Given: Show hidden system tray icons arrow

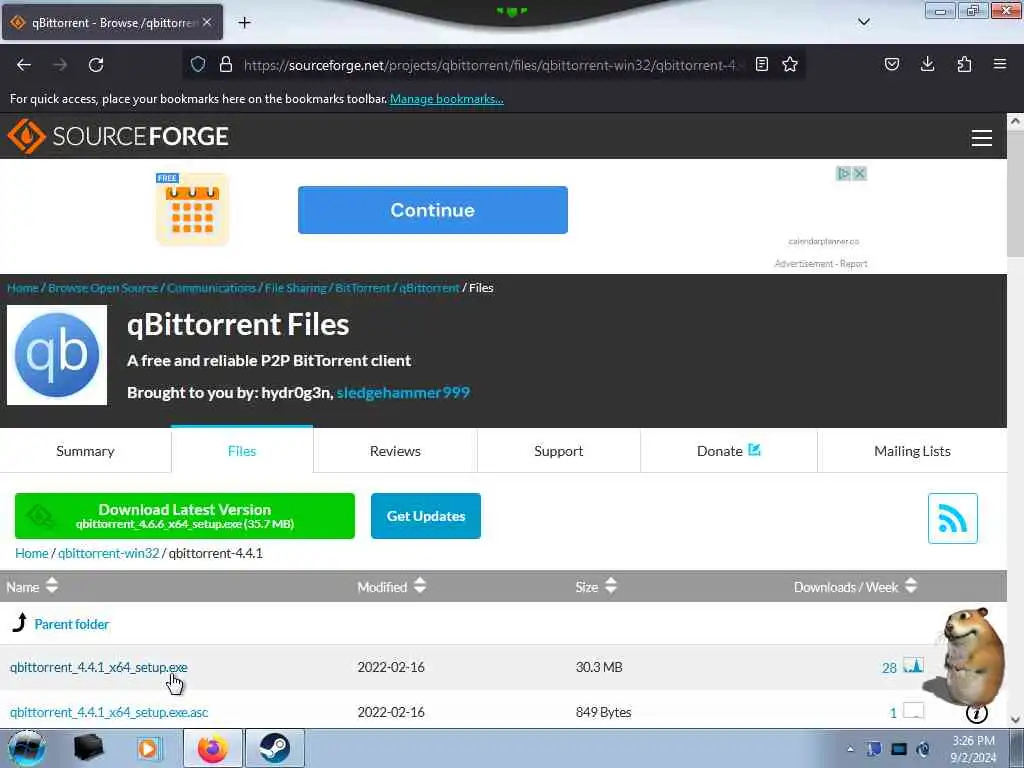Looking at the screenshot, I should 850,748.
